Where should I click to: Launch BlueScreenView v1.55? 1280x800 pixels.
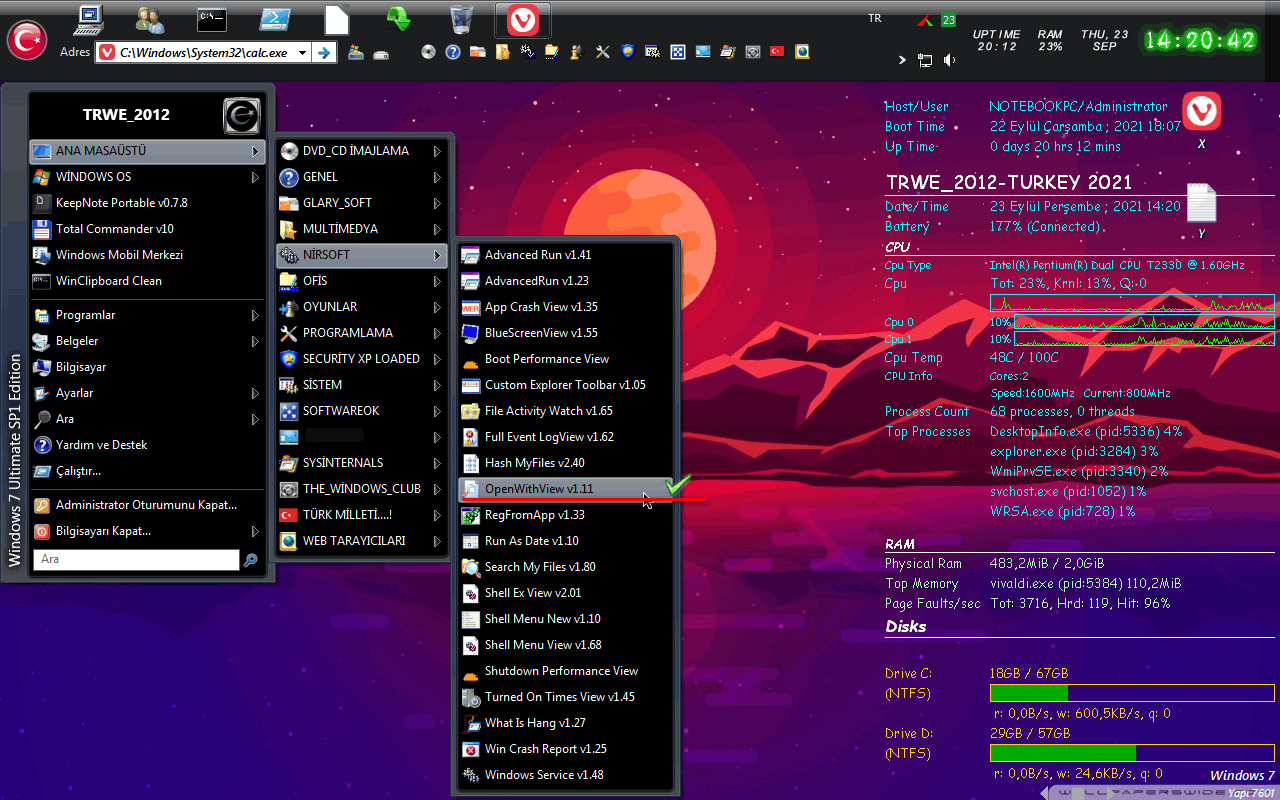click(568, 333)
